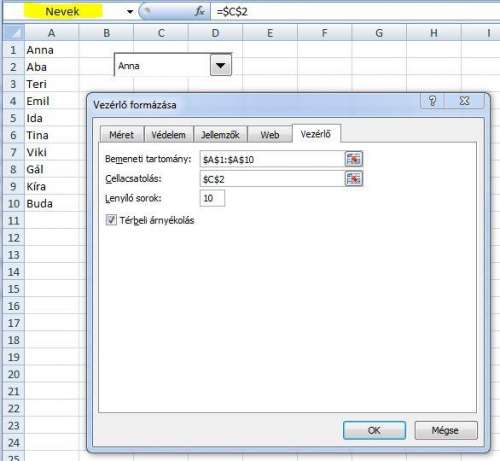Viewport: 500px width, 461px height.
Task: Select the Vezérlő tab
Action: click(x=316, y=134)
